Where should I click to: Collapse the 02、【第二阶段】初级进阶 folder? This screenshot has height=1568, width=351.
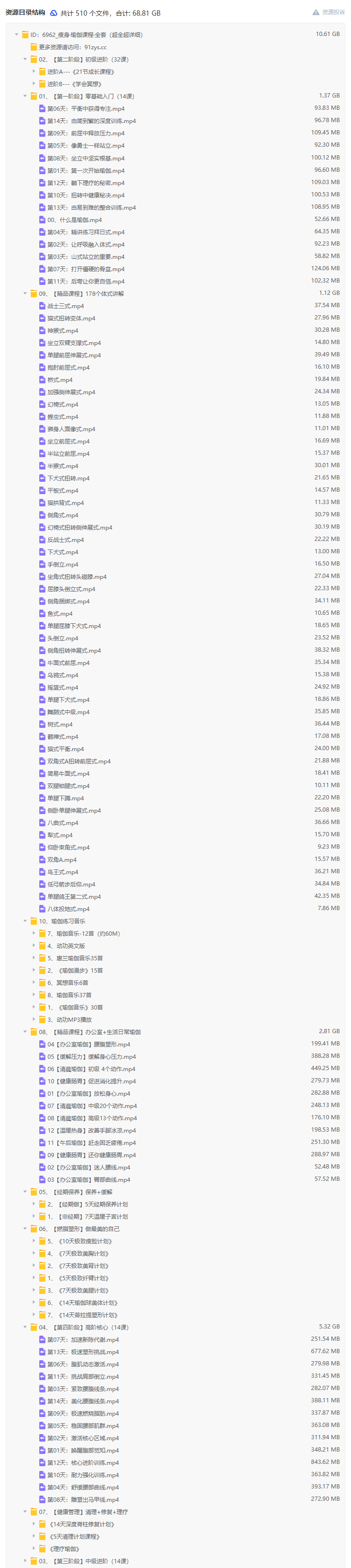[x=25, y=60]
